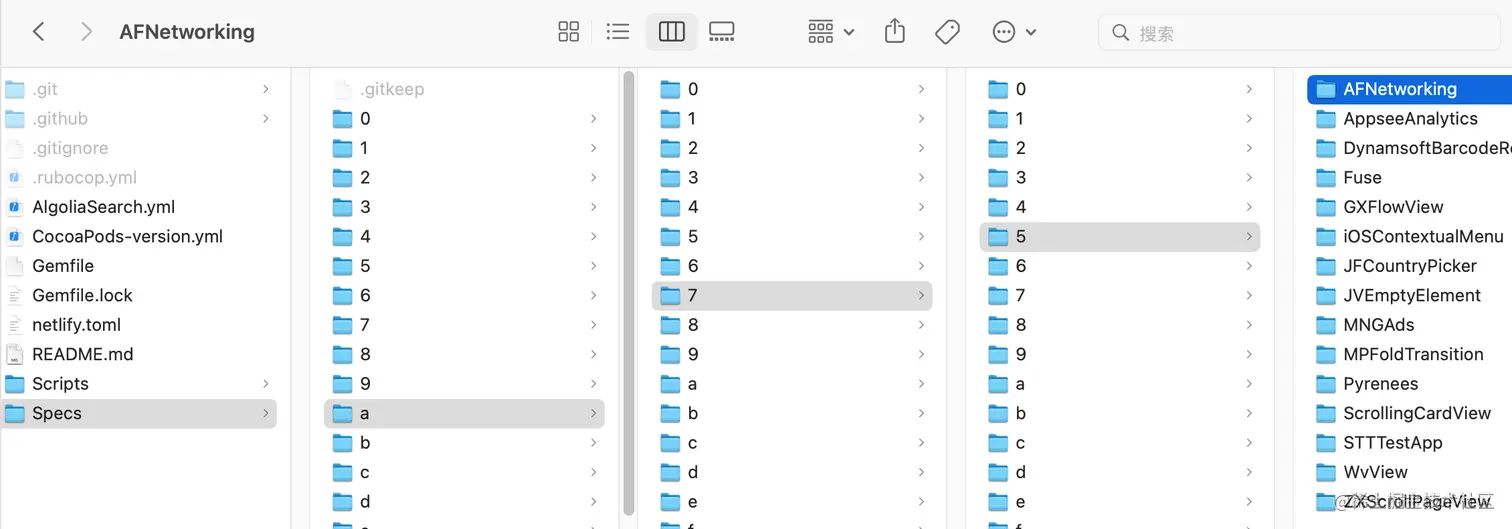Switch to list view

point(618,32)
